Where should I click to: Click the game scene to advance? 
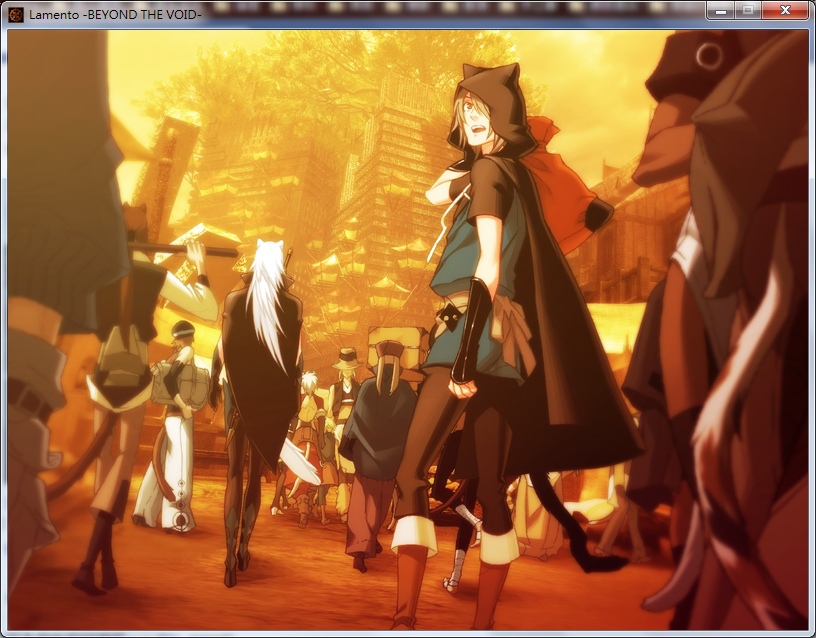tap(407, 330)
